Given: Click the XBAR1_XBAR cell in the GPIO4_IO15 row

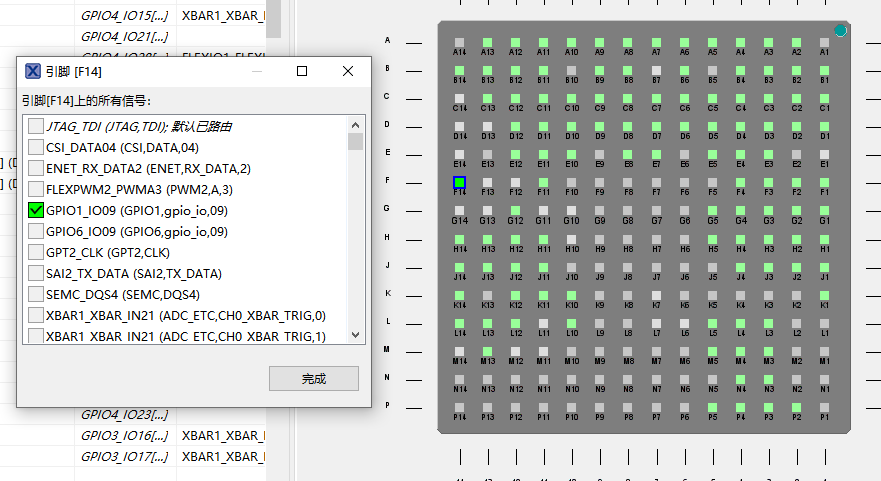Looking at the screenshot, I should [x=221, y=16].
